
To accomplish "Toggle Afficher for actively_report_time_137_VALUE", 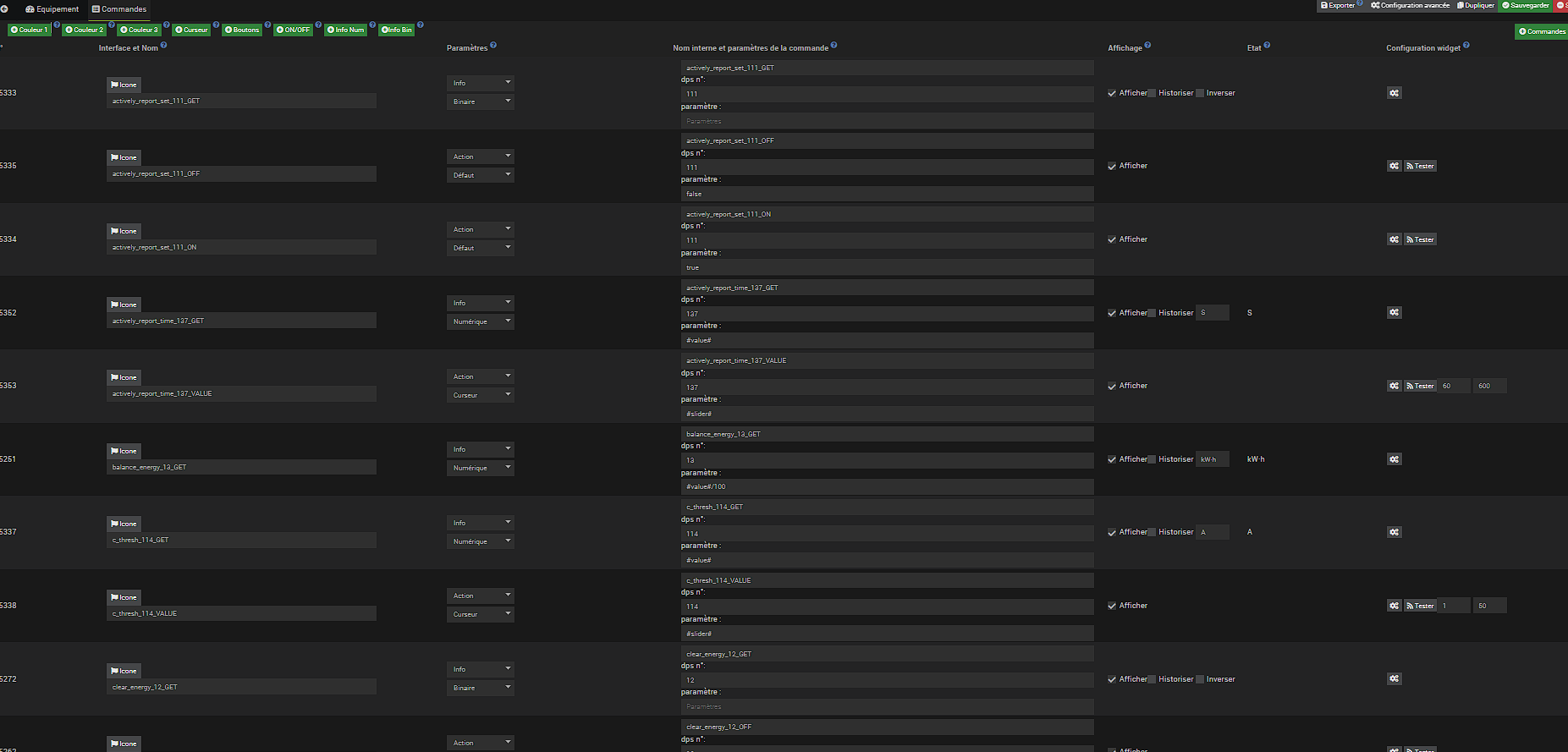I will click(1112, 386).
